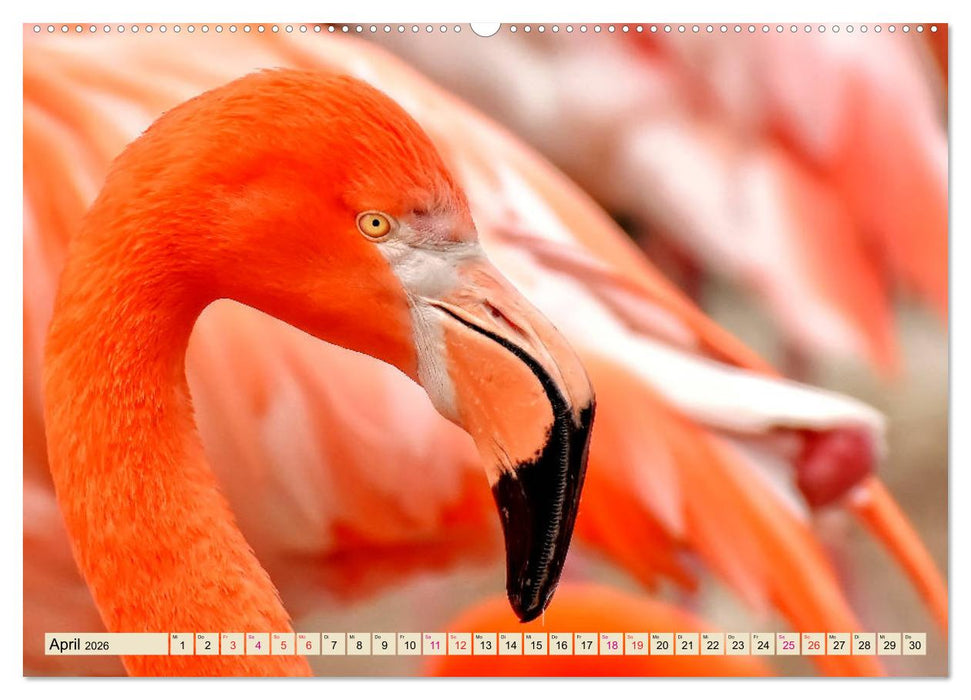Select the red 12 Sunday cell
The image size is (971, 700).
click(458, 648)
